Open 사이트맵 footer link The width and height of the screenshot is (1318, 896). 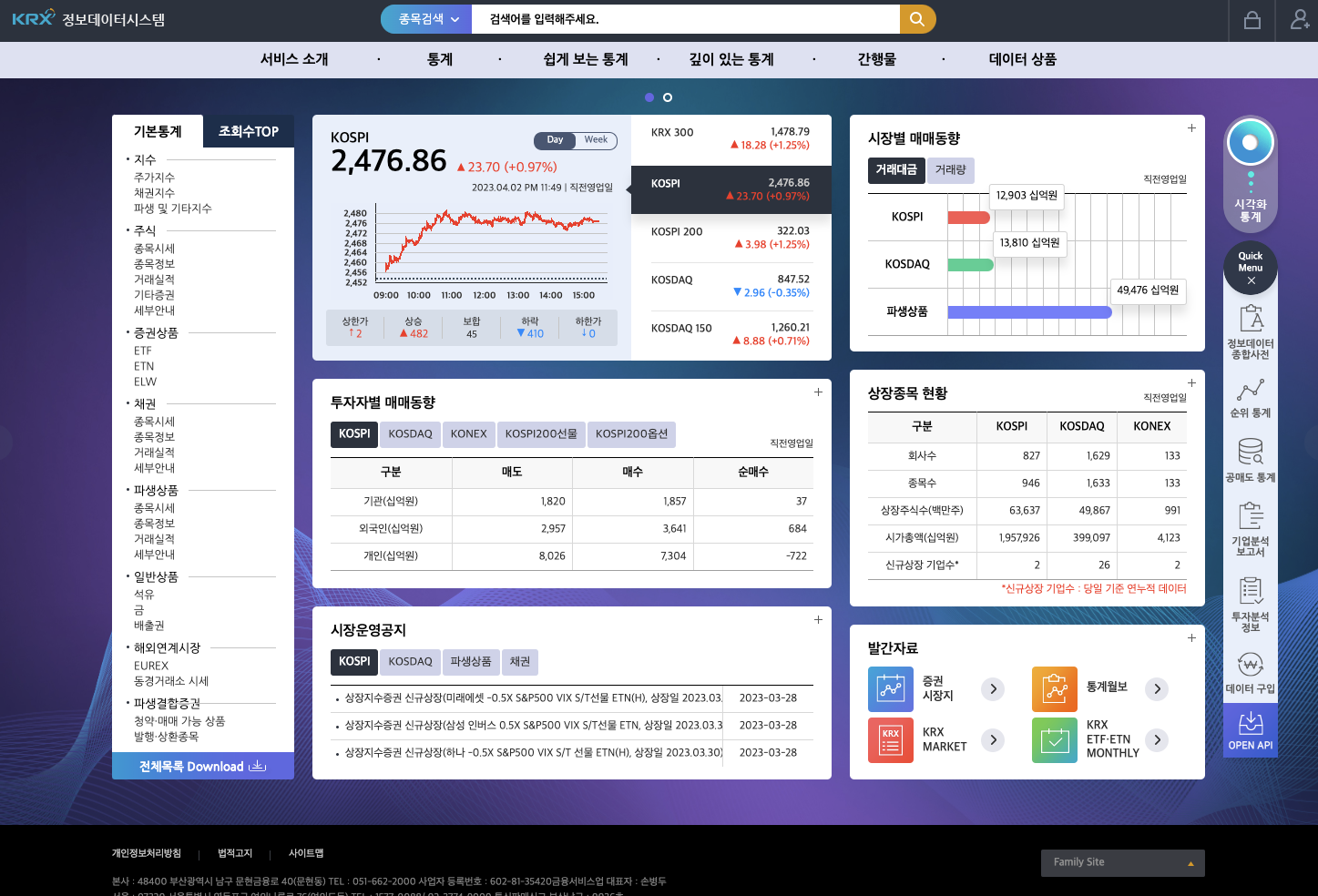coord(306,853)
